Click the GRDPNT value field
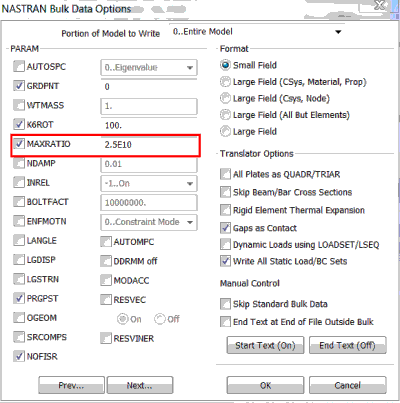 point(149,87)
